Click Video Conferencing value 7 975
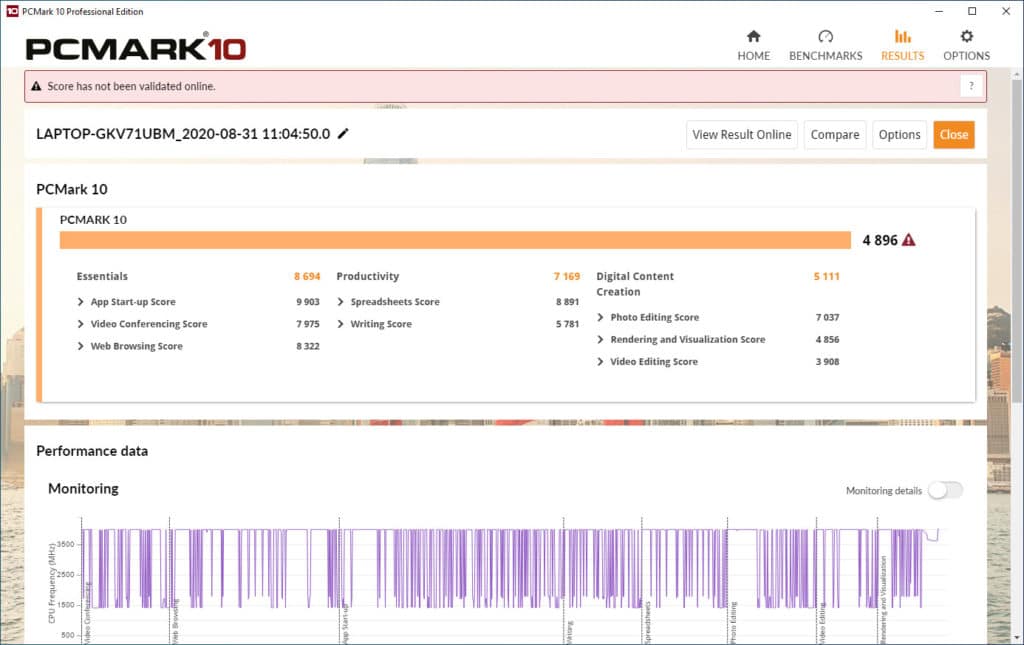 point(308,324)
